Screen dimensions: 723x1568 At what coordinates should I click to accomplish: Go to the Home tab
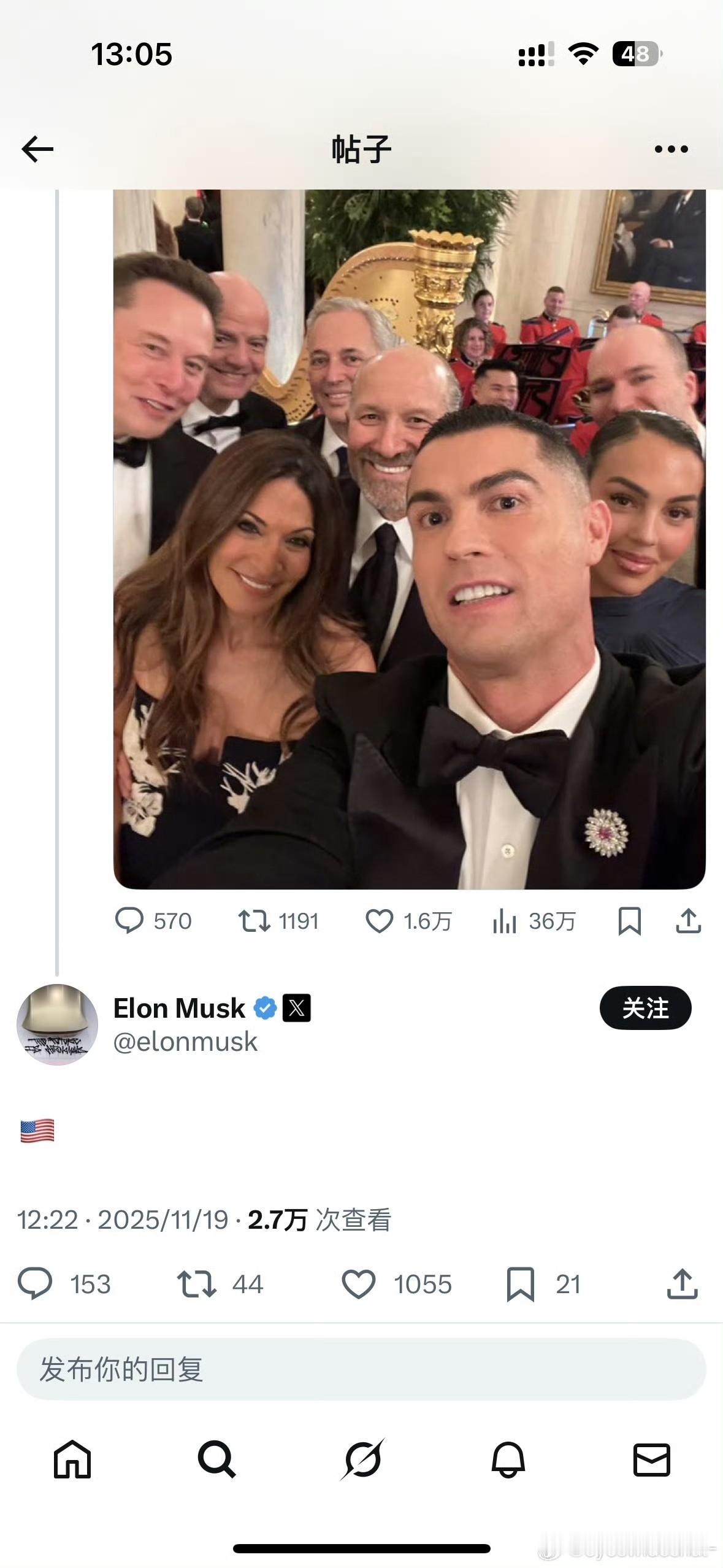(72, 1459)
